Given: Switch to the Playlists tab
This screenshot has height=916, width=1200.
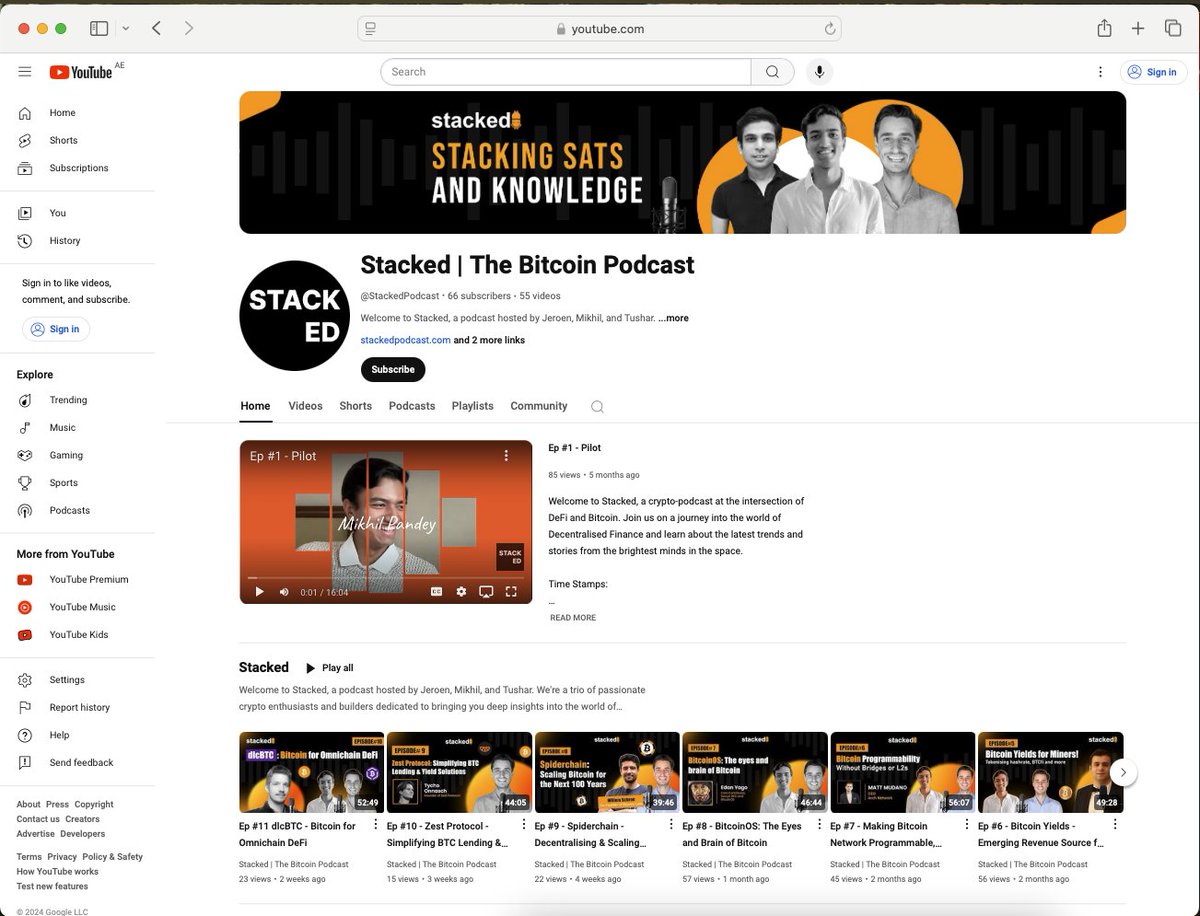Looking at the screenshot, I should tap(472, 406).
